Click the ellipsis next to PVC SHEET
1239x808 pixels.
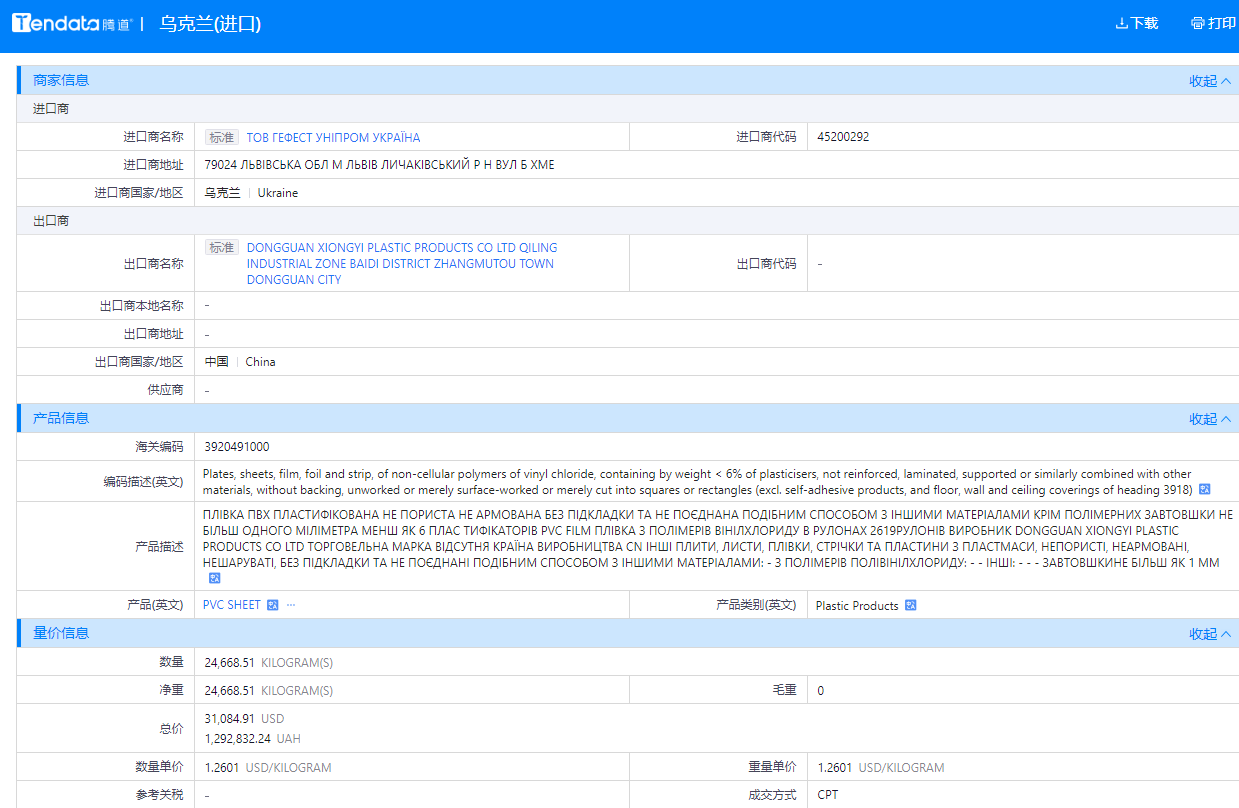291,605
